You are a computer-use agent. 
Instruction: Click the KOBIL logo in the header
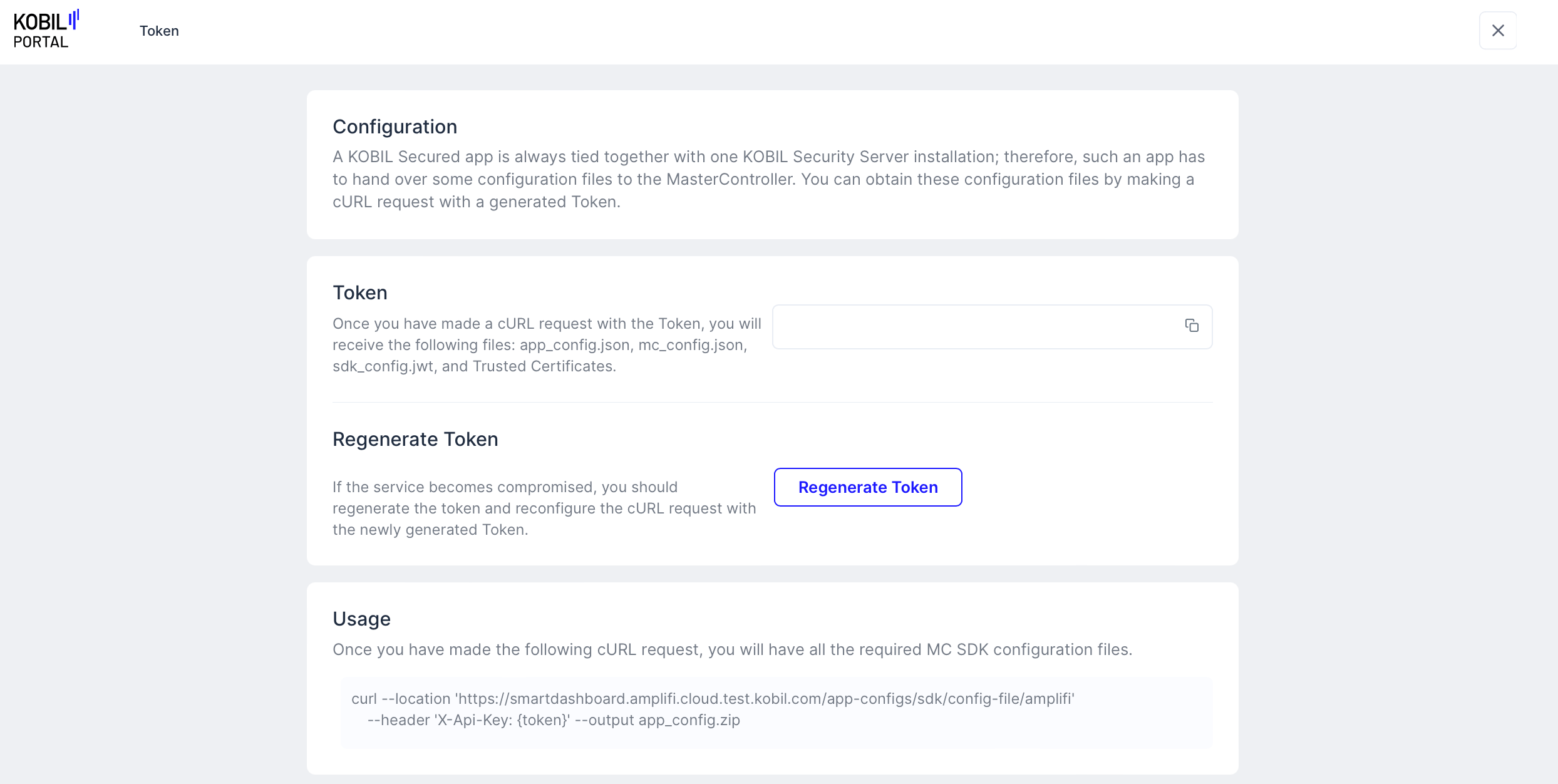[45, 21]
